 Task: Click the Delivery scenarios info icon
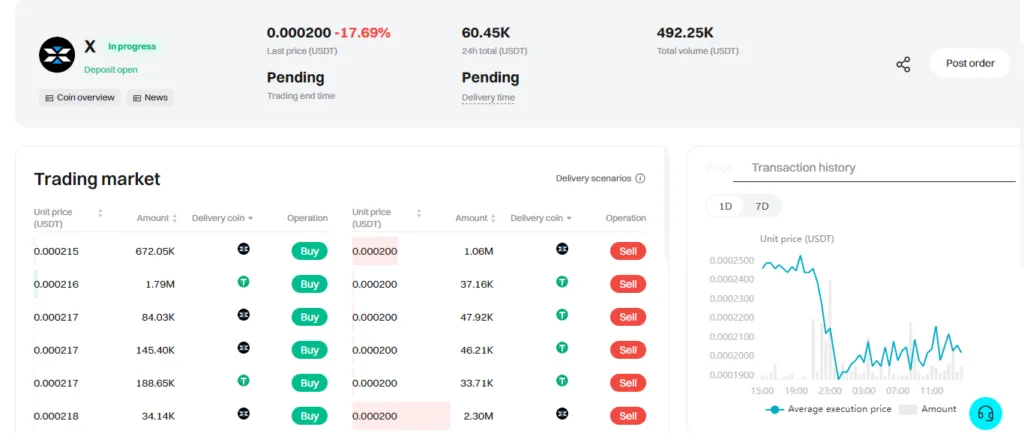(x=640, y=178)
